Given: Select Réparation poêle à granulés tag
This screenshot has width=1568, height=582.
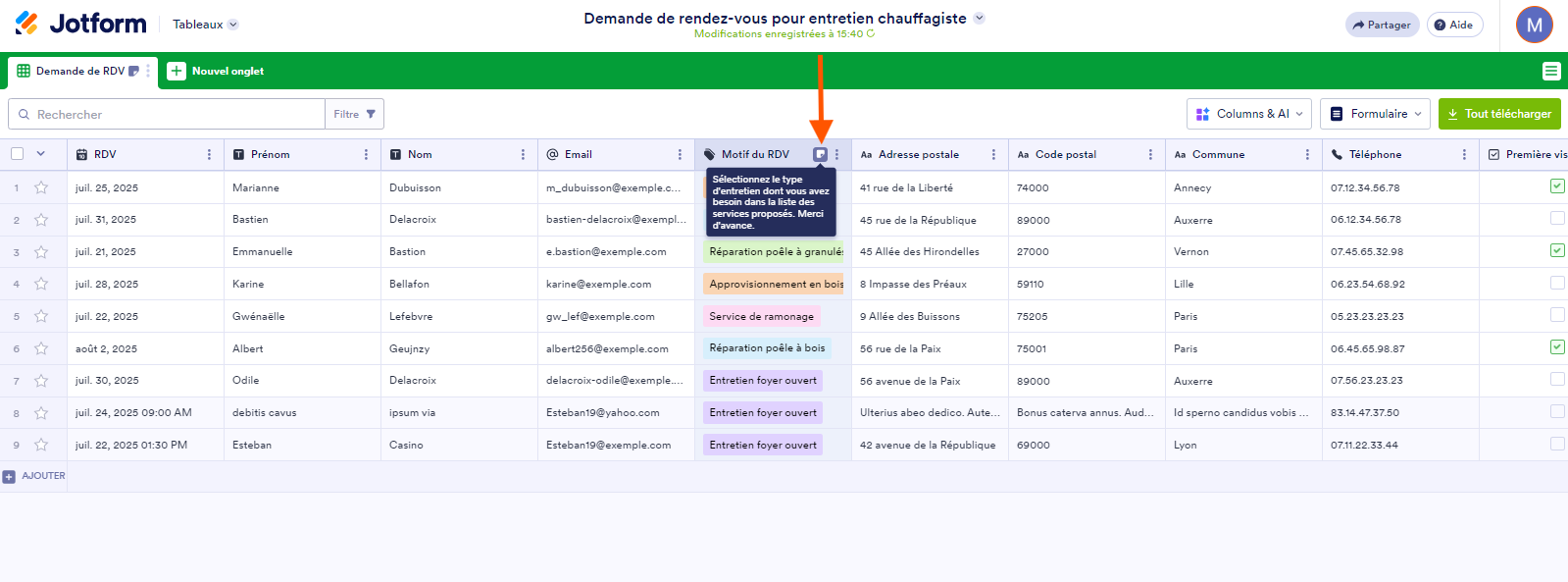Looking at the screenshot, I should [x=774, y=252].
